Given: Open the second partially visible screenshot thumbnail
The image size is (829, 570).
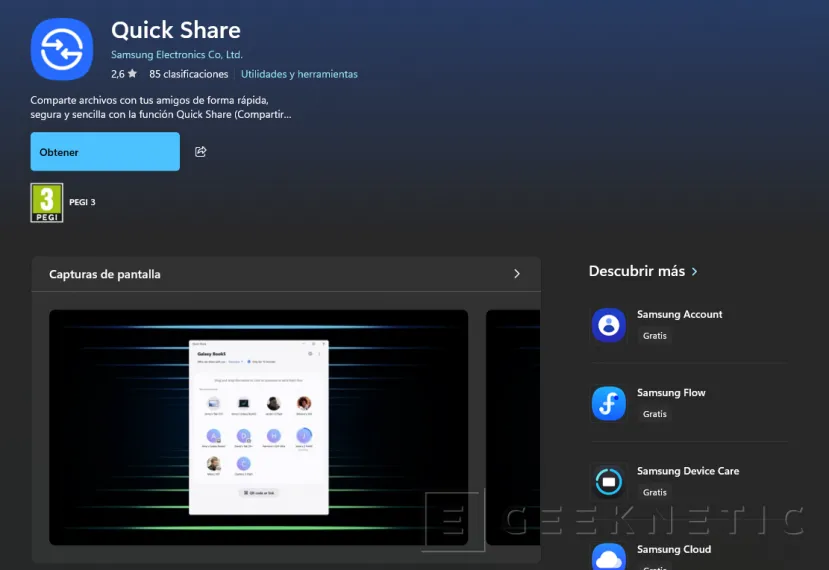Looking at the screenshot, I should pyautogui.click(x=513, y=427).
